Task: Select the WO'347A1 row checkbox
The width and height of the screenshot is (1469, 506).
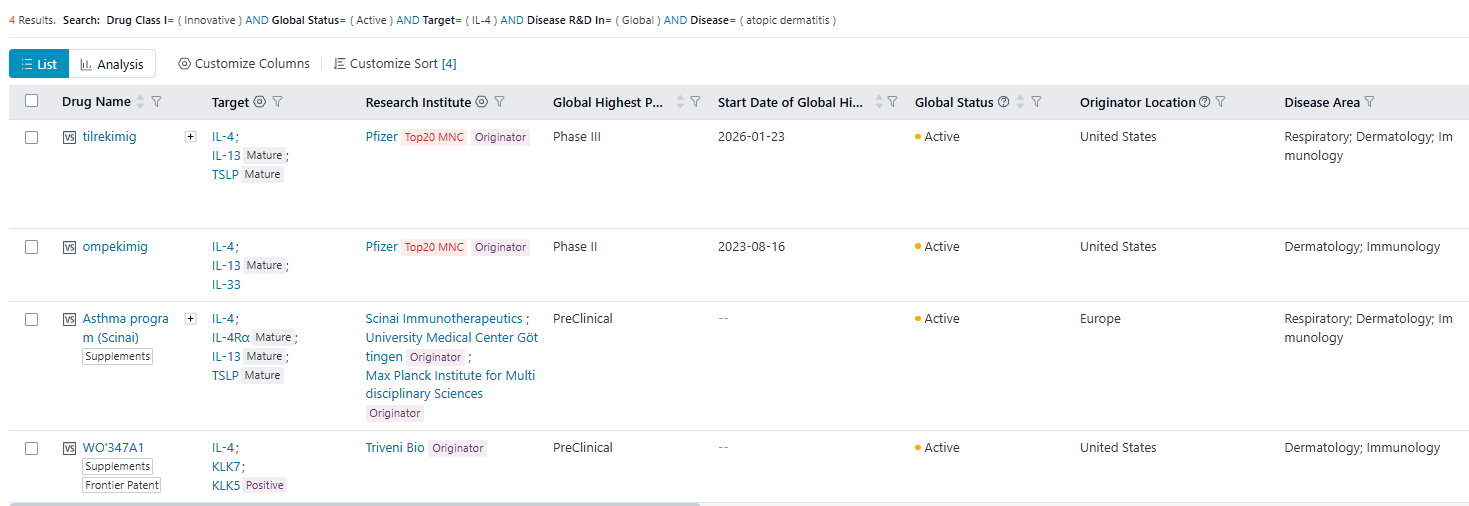Action: click(32, 448)
